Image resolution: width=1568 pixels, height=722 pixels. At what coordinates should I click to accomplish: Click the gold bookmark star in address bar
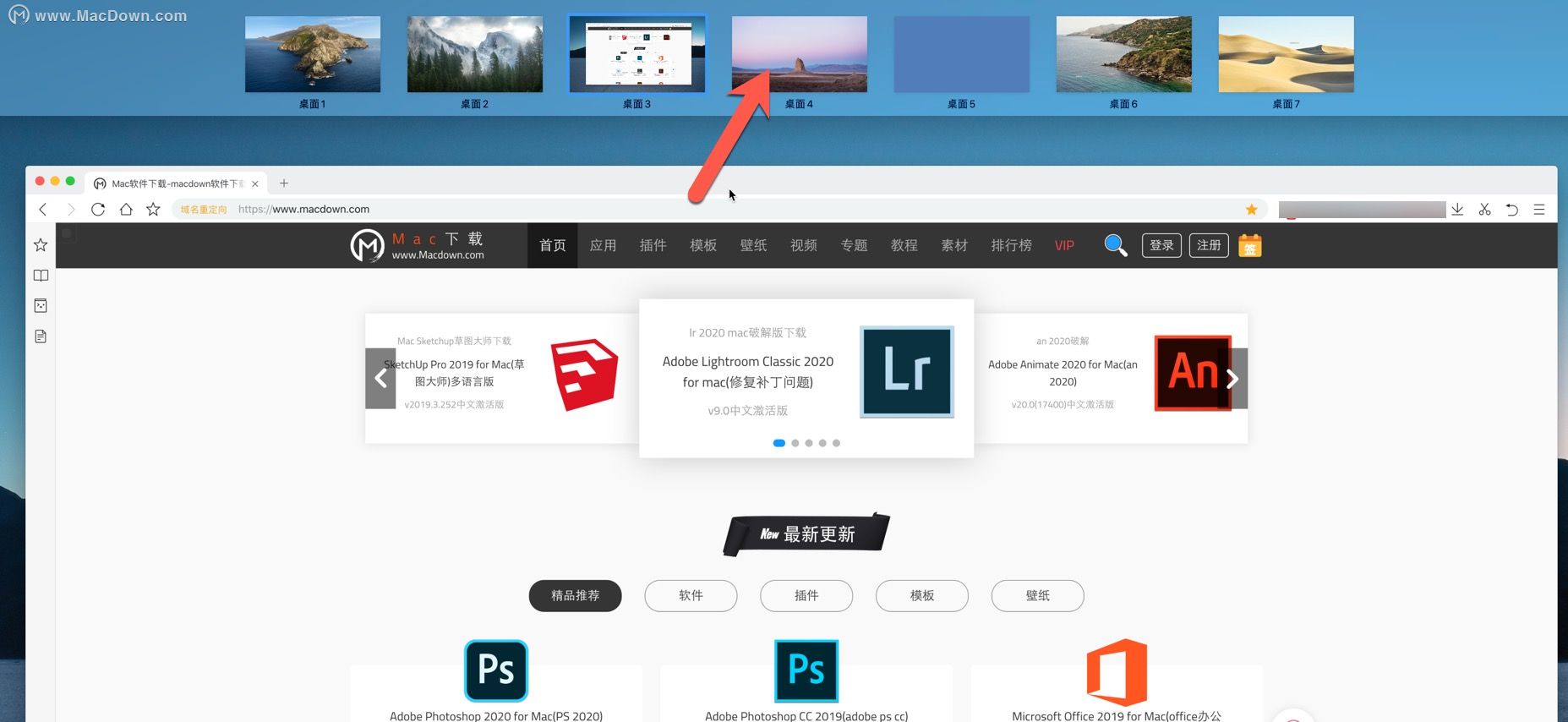(1252, 210)
